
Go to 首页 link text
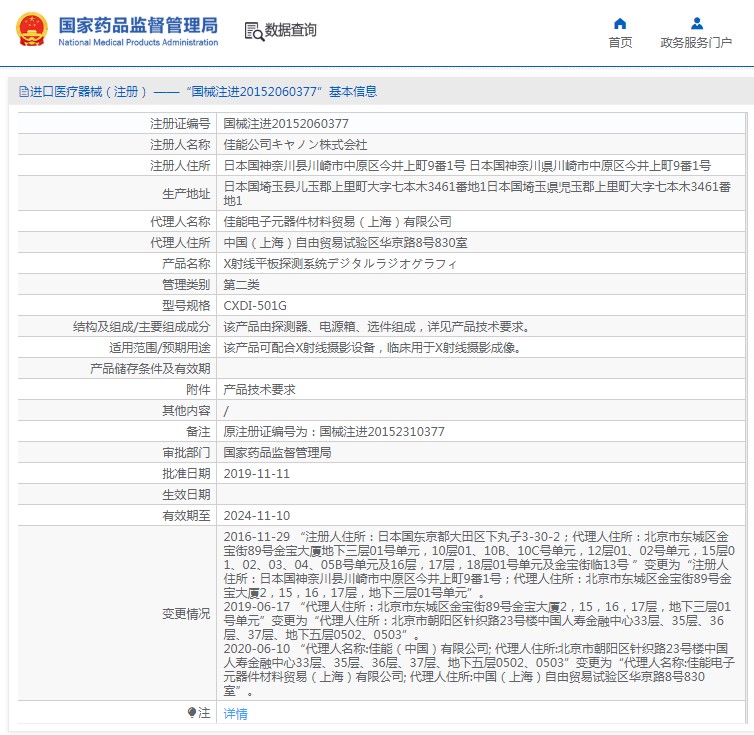(620, 43)
